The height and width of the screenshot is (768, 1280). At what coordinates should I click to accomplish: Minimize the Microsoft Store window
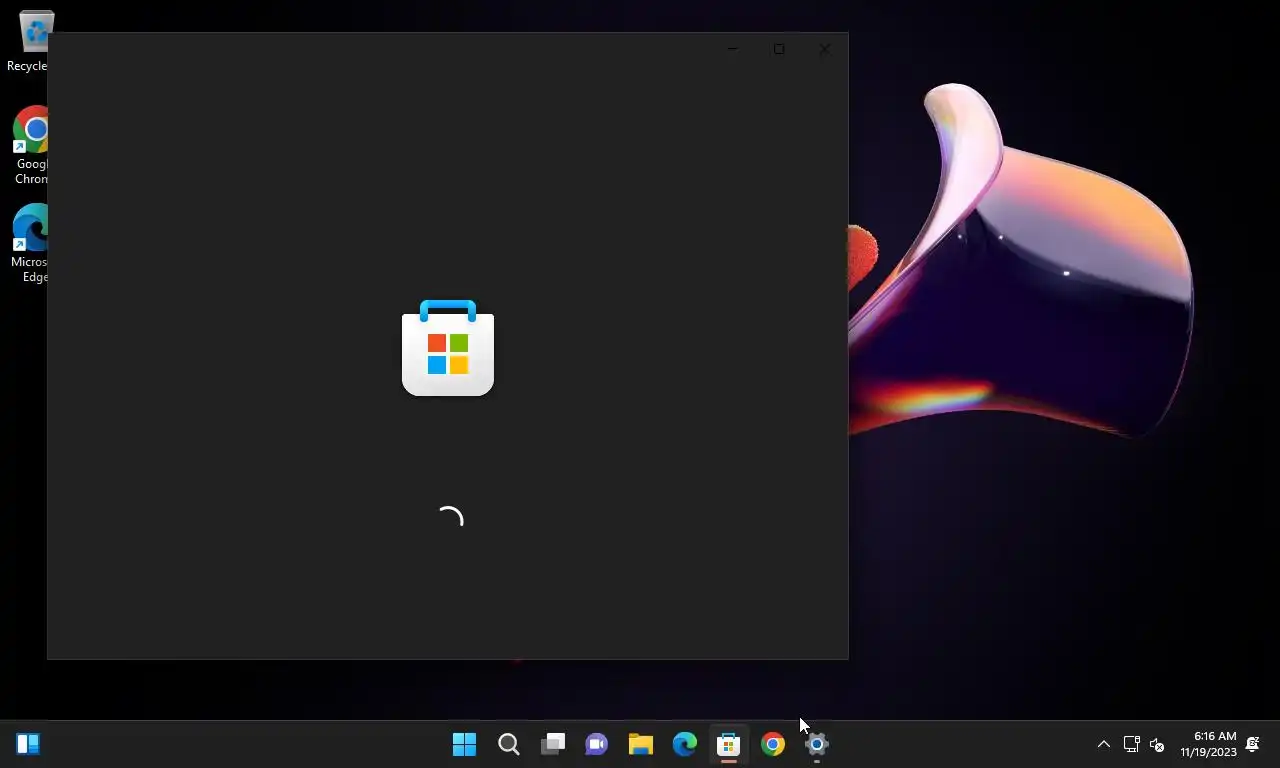(x=733, y=49)
